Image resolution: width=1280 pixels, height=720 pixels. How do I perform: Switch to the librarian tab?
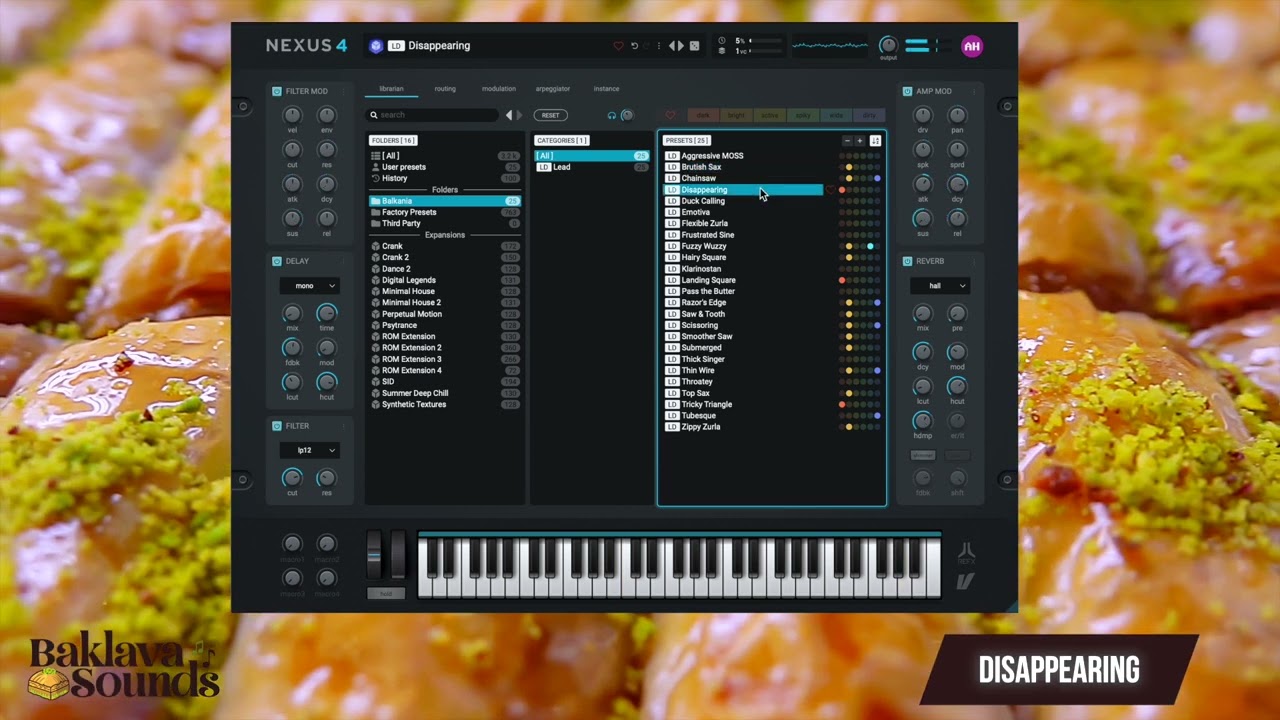(391, 89)
